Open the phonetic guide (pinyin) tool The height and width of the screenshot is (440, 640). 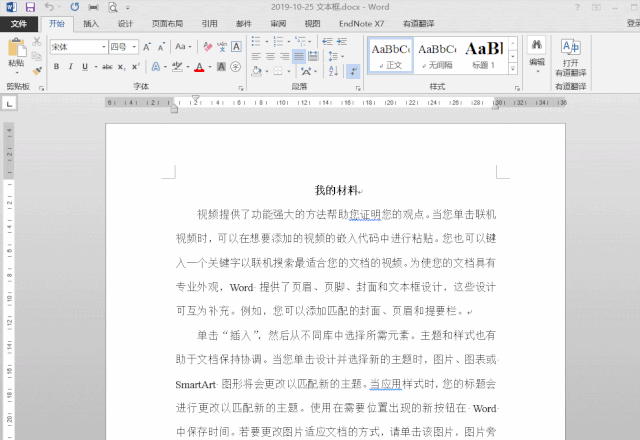click(222, 47)
